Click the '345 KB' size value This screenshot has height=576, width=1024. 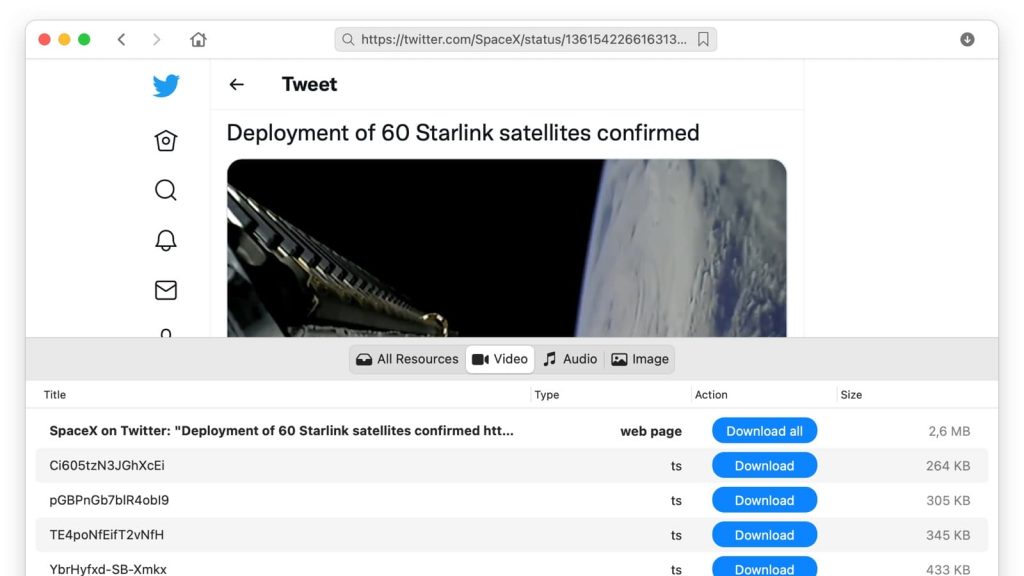(x=948, y=535)
